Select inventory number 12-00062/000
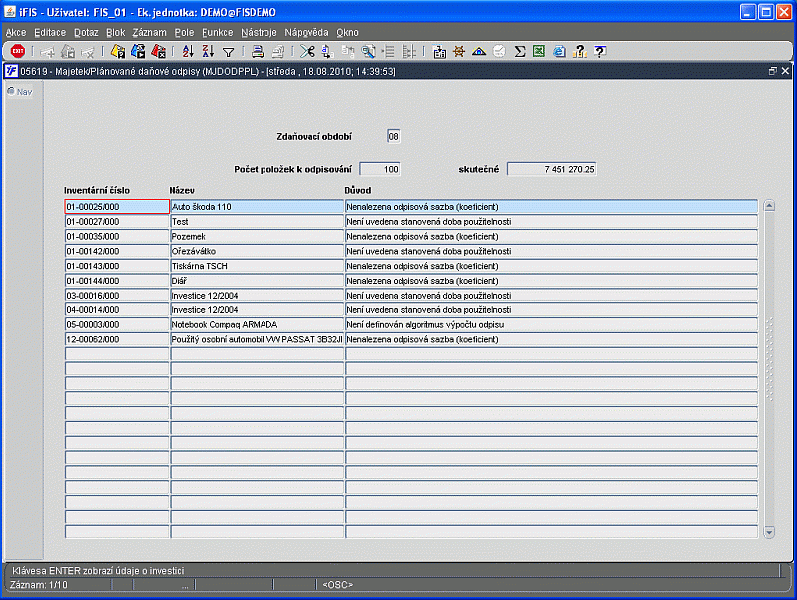This screenshot has height=600, width=797. (x=117, y=339)
